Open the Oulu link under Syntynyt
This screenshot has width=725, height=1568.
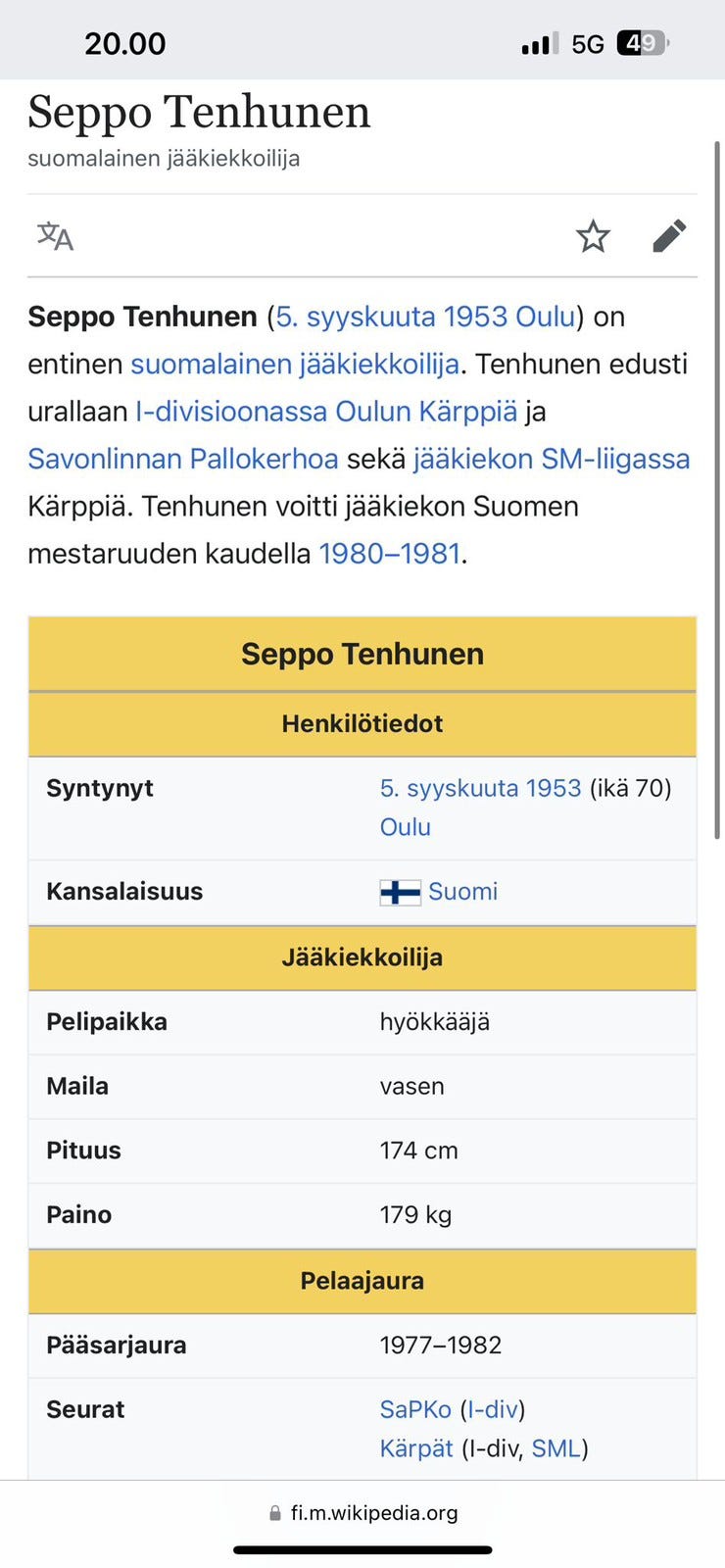pos(405,827)
